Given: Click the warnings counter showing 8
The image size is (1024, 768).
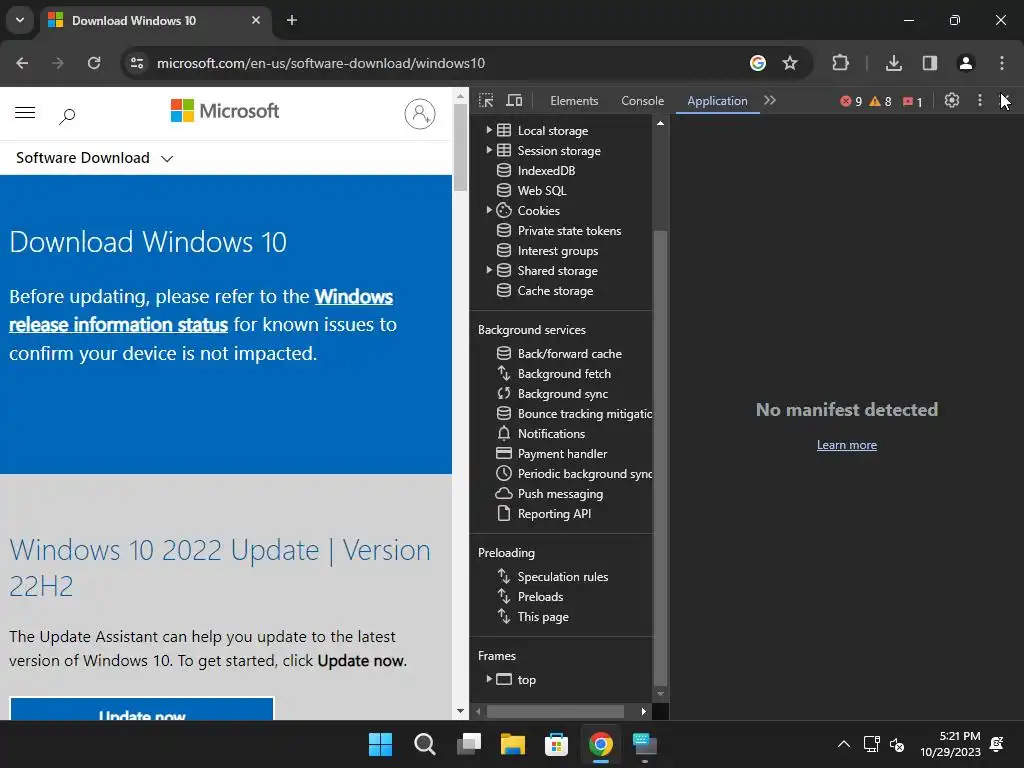Looking at the screenshot, I should (880, 101).
